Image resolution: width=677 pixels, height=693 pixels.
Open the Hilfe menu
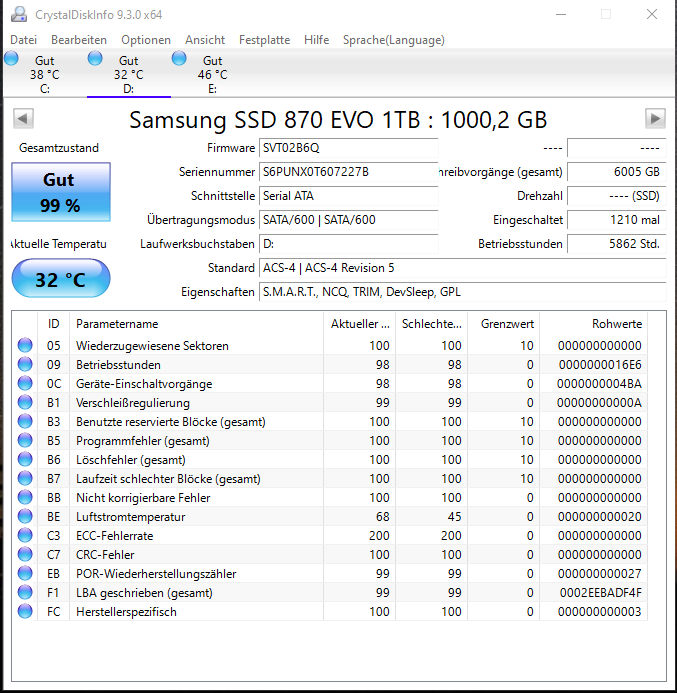316,40
